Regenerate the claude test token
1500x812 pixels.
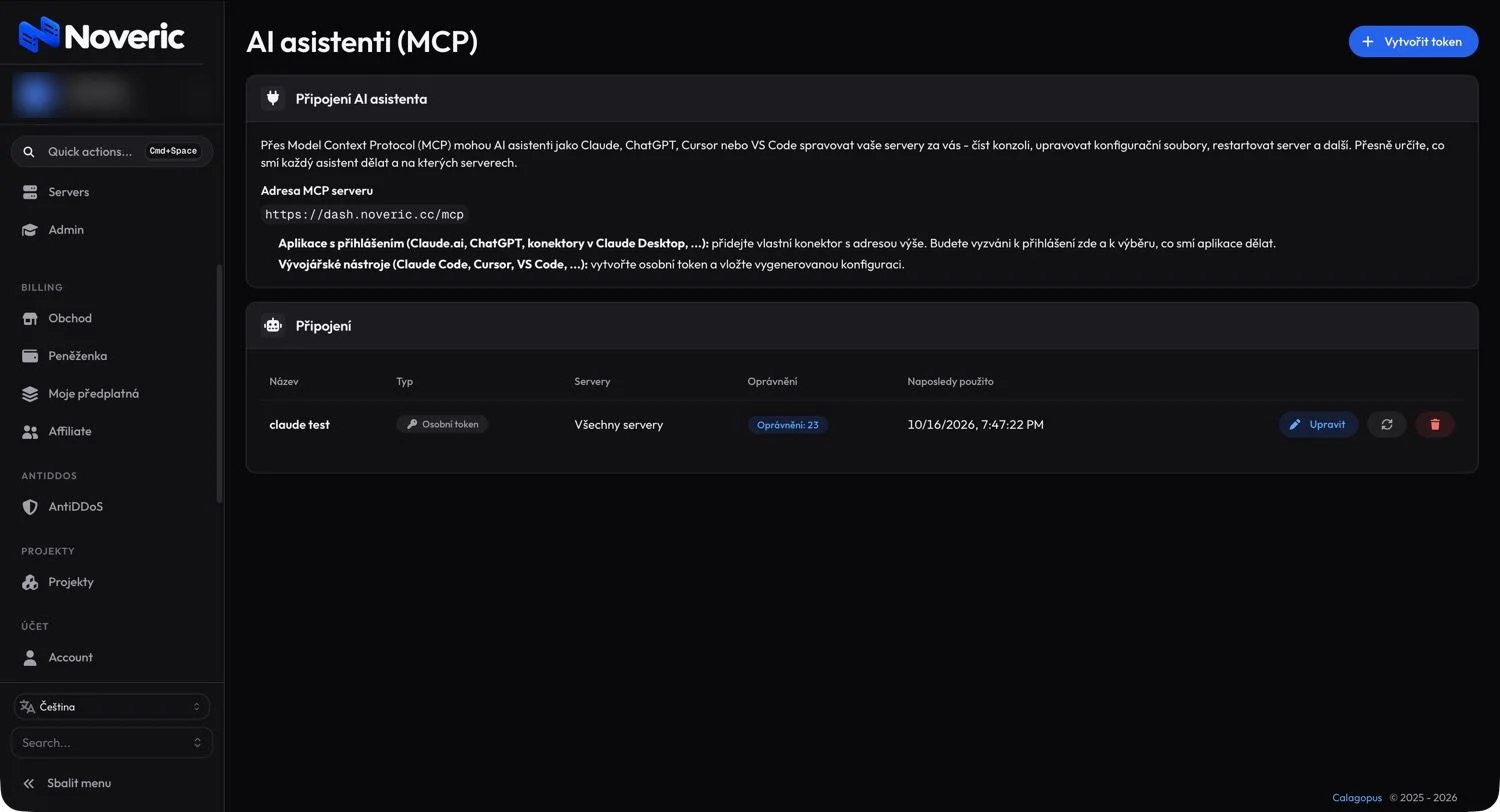[1387, 424]
